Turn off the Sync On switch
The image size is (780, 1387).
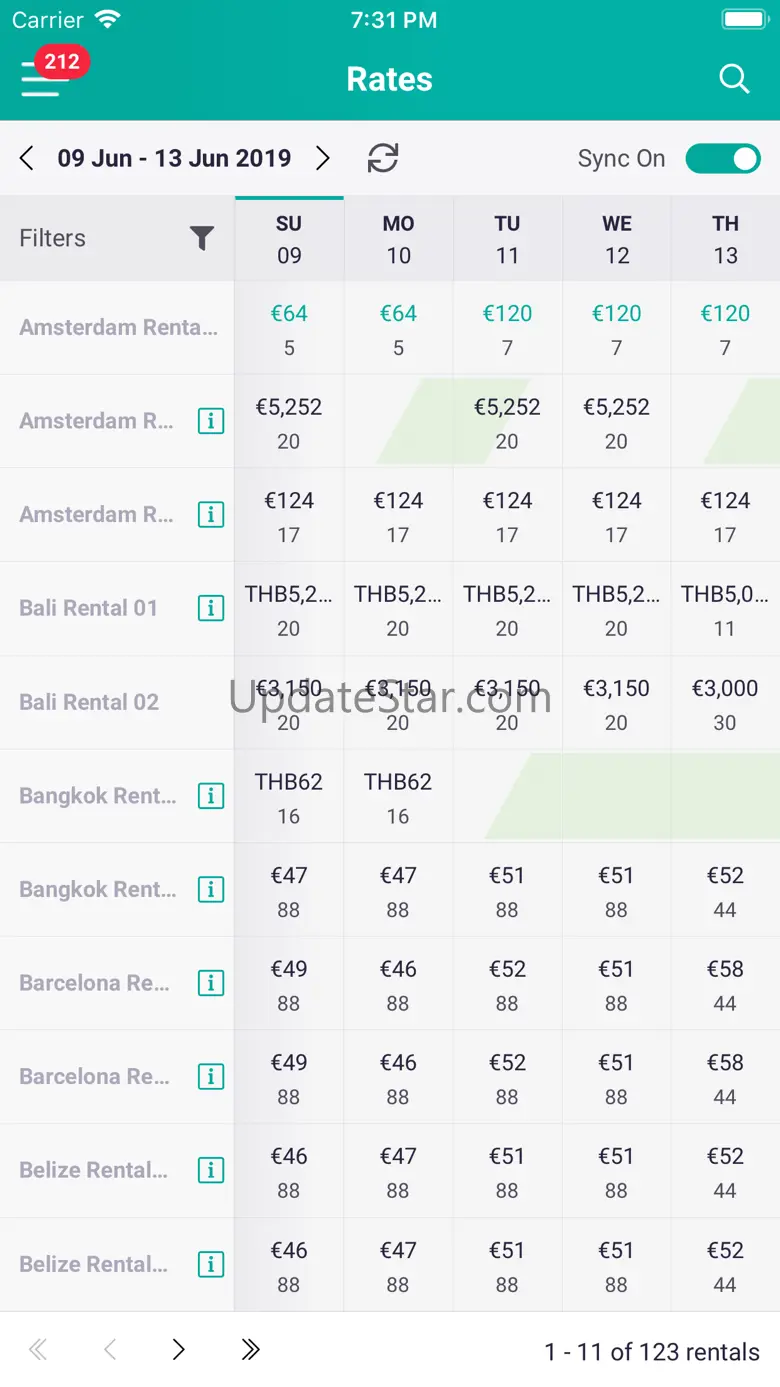[722, 158]
